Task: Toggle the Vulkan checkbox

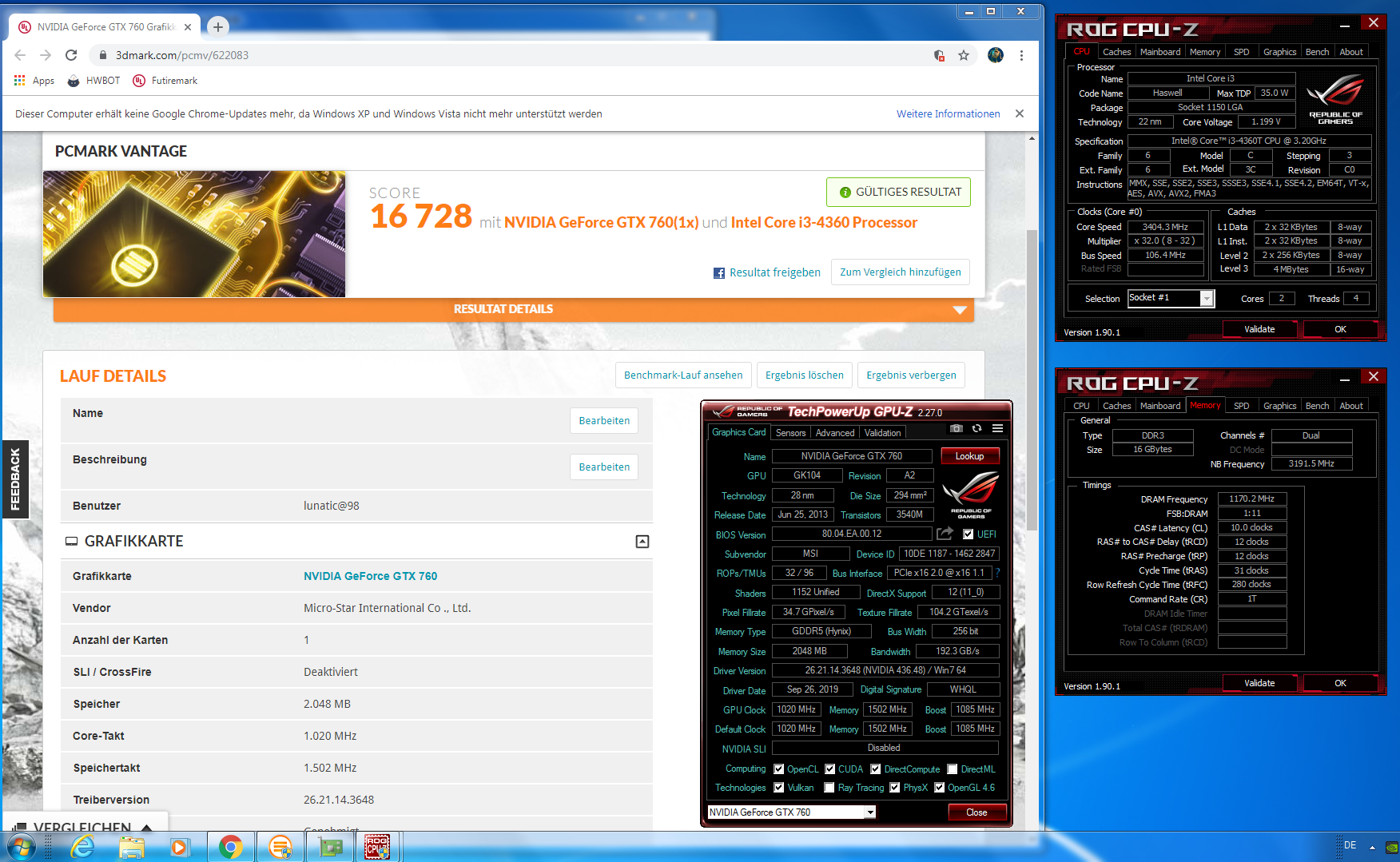Action: click(x=779, y=788)
